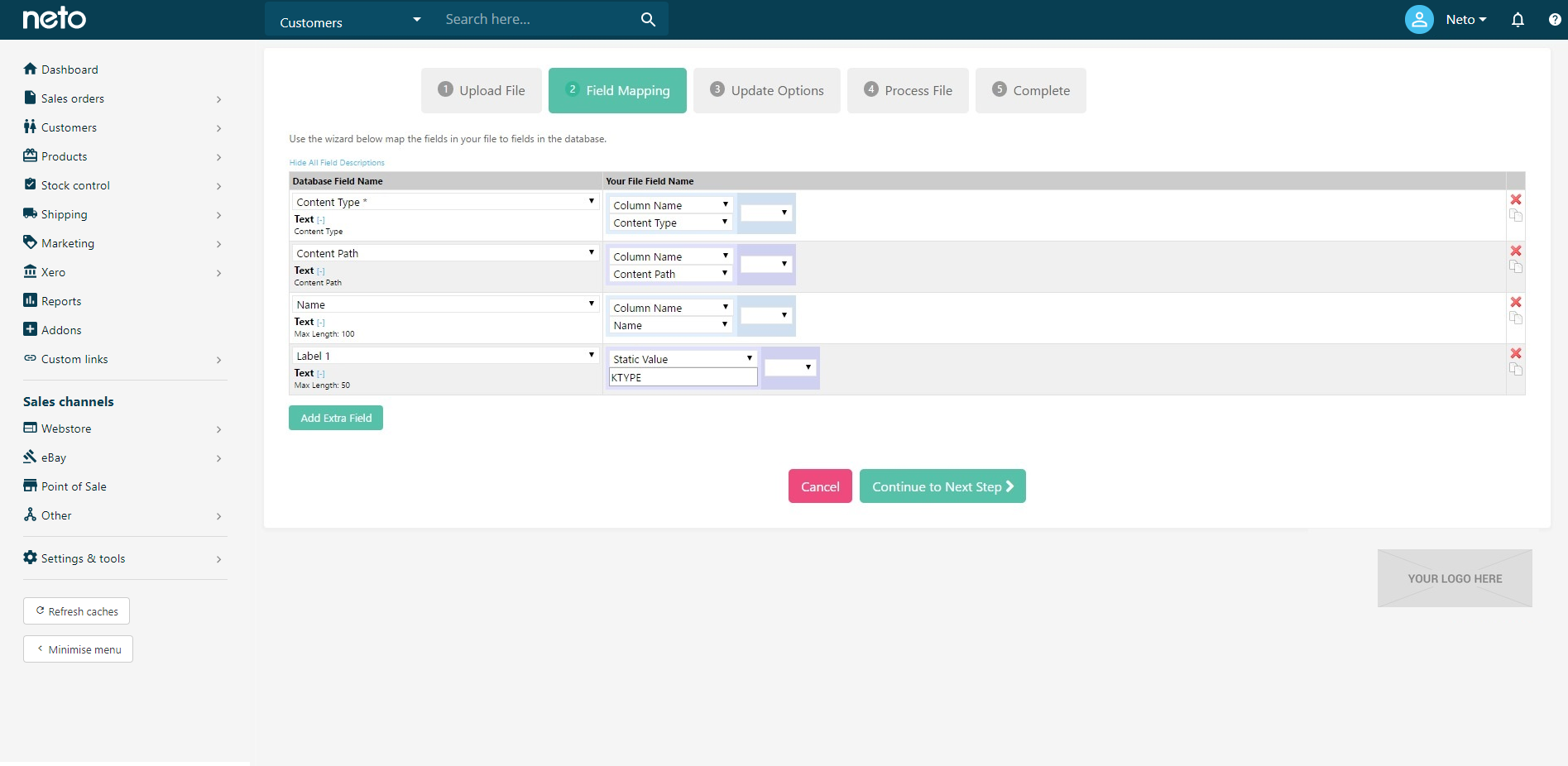
Task: Click the Marketing tag icon
Action: (30, 242)
